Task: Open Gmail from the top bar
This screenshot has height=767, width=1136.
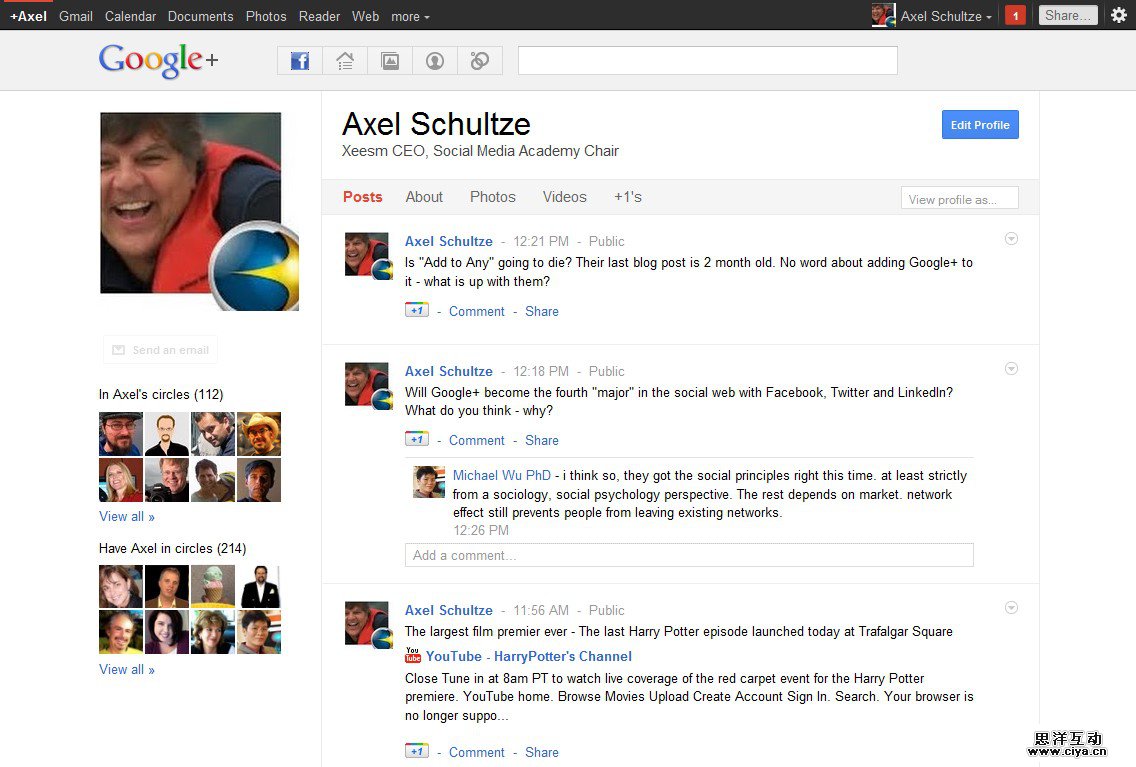Action: tap(75, 16)
